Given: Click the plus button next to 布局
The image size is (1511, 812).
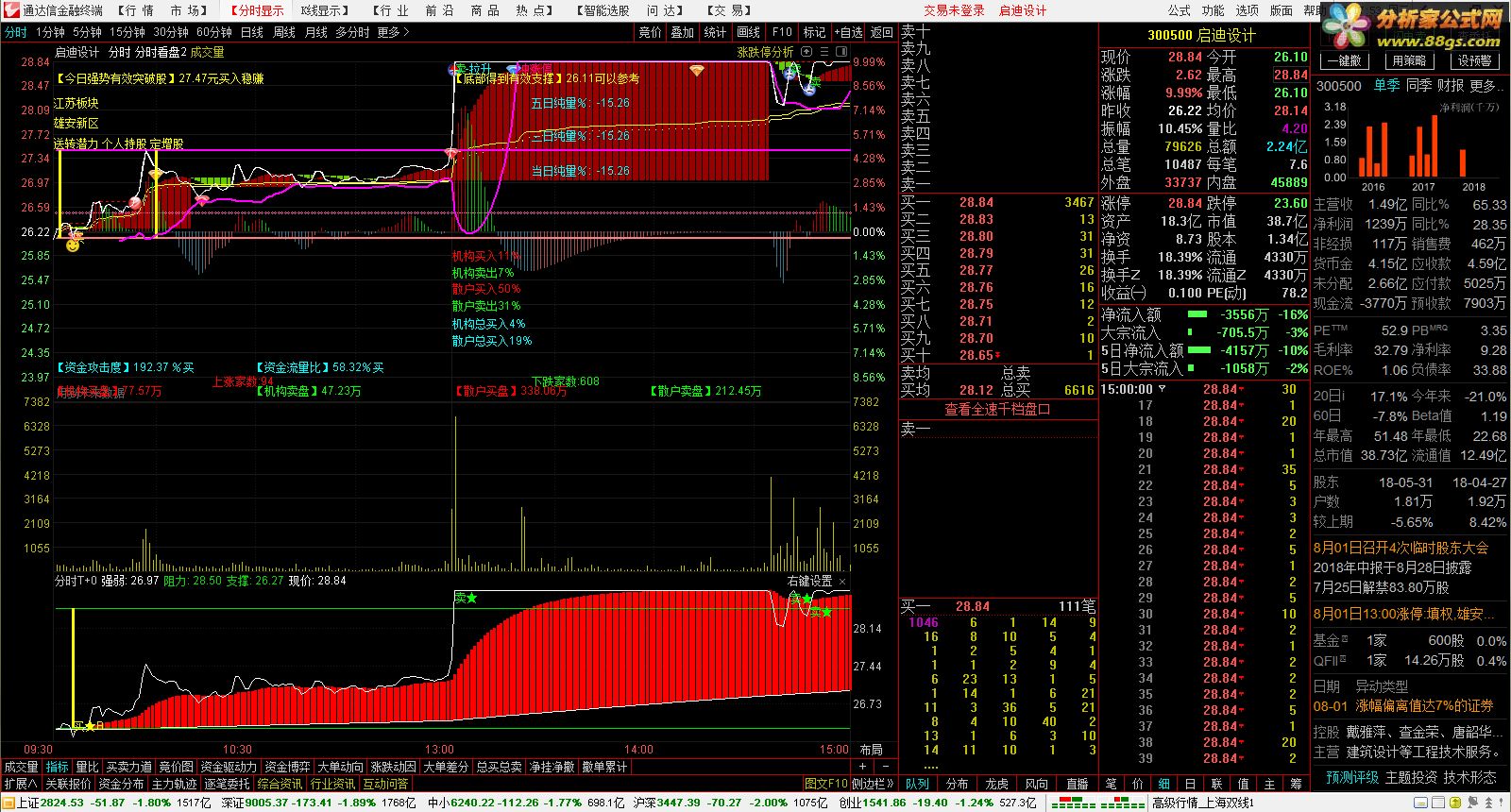Looking at the screenshot, I should (x=862, y=766).
